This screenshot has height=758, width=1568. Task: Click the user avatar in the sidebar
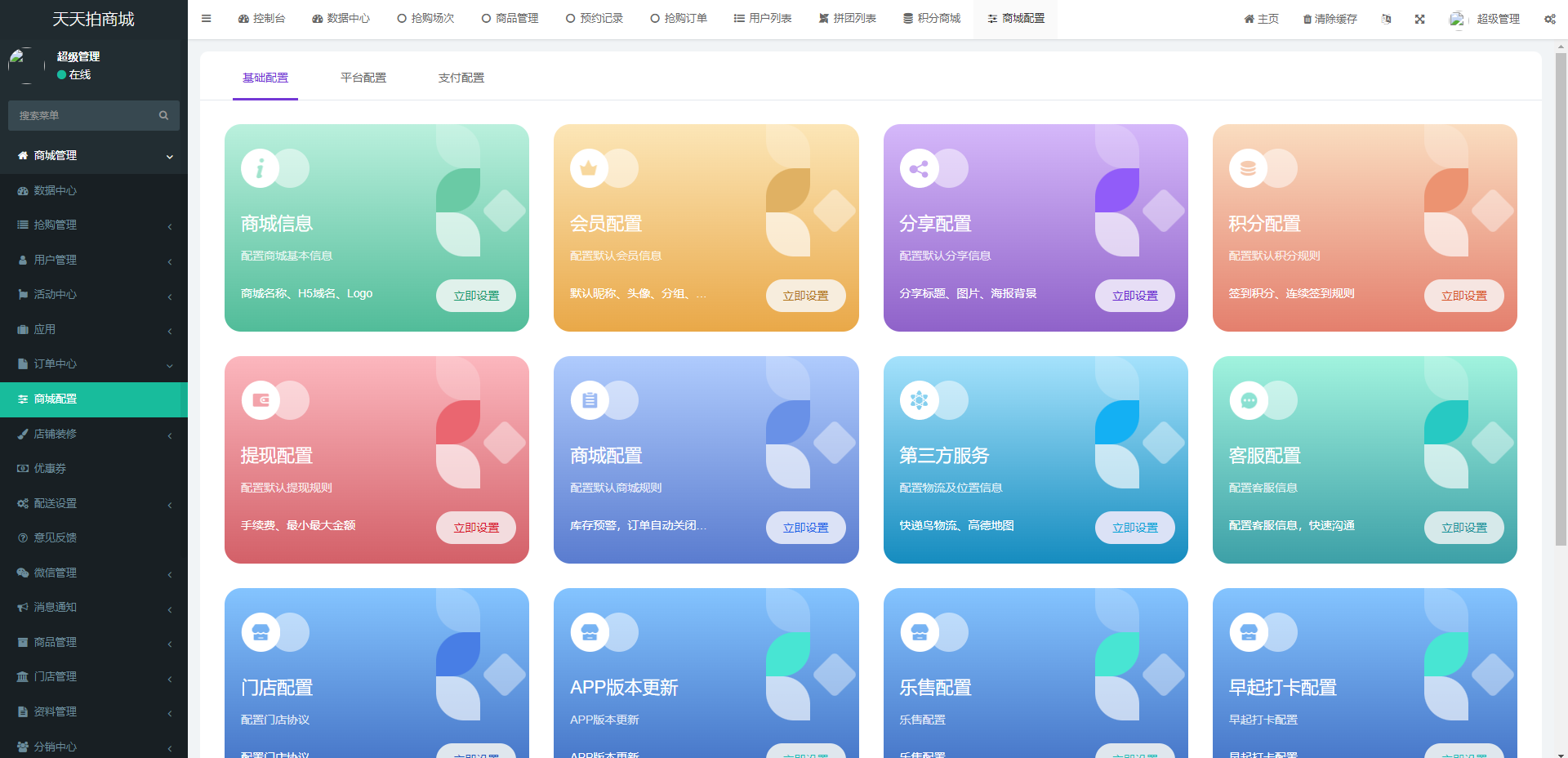26,65
